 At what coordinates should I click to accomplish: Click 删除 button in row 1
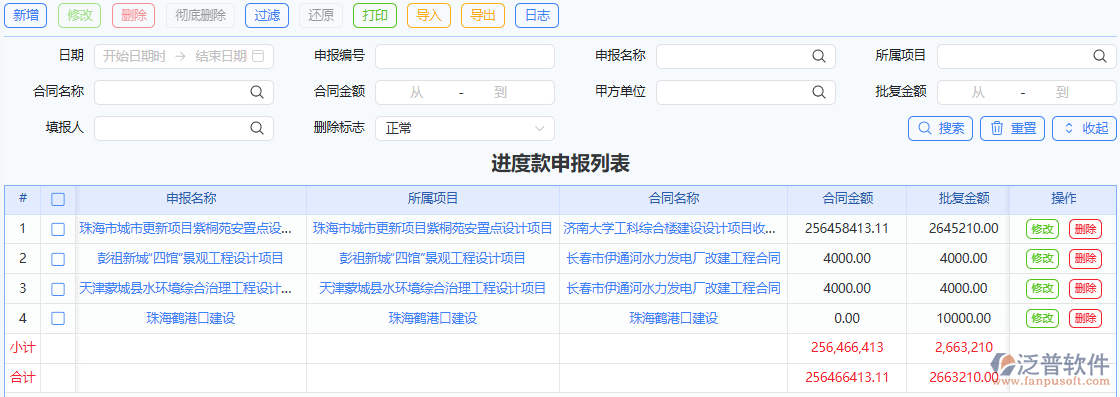1085,229
